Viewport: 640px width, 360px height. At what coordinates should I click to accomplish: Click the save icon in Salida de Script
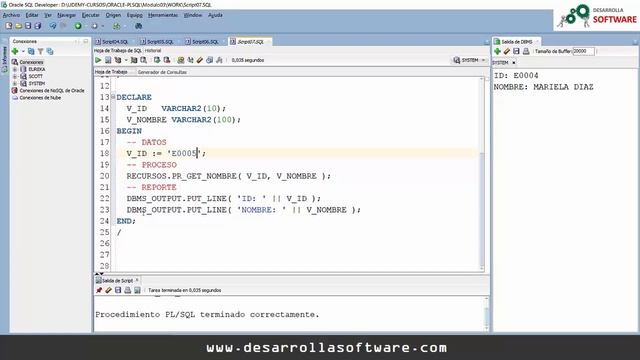118,290
